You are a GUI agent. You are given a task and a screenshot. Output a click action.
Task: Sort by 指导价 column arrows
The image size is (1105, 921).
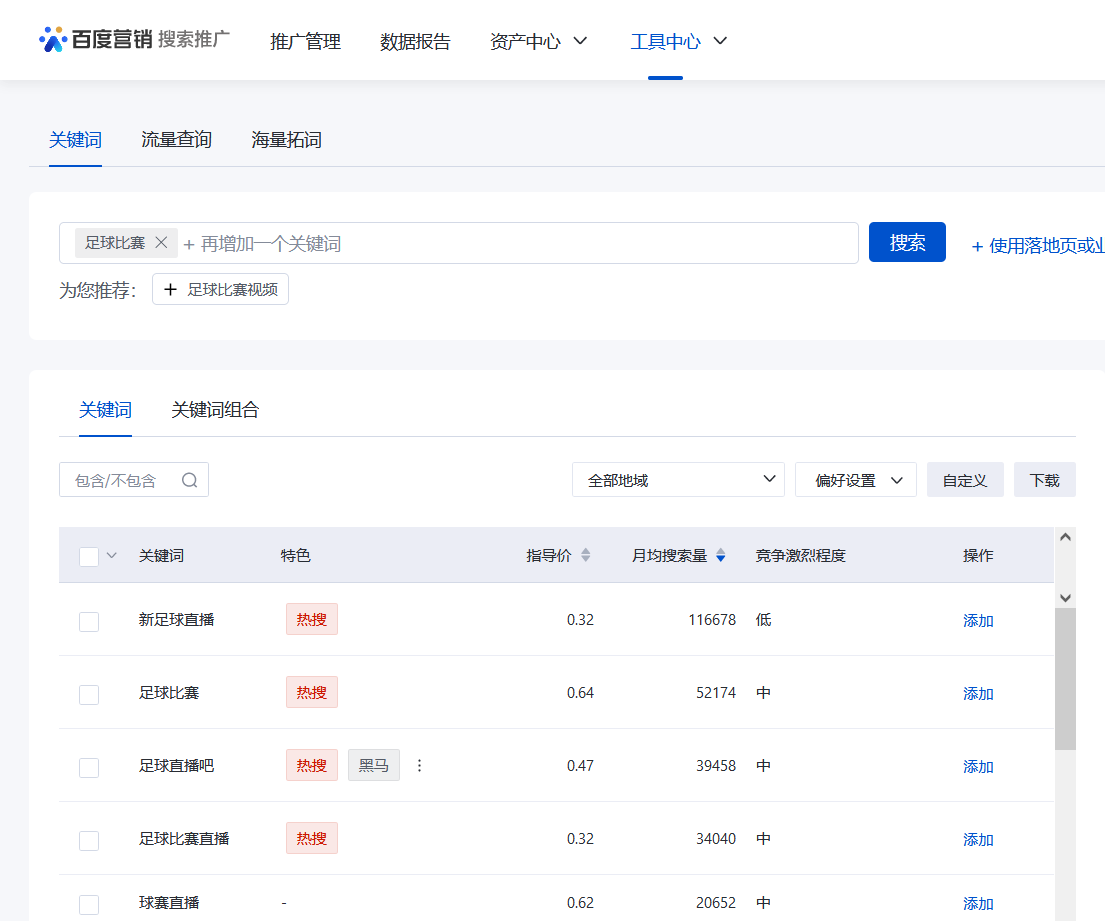coord(586,555)
